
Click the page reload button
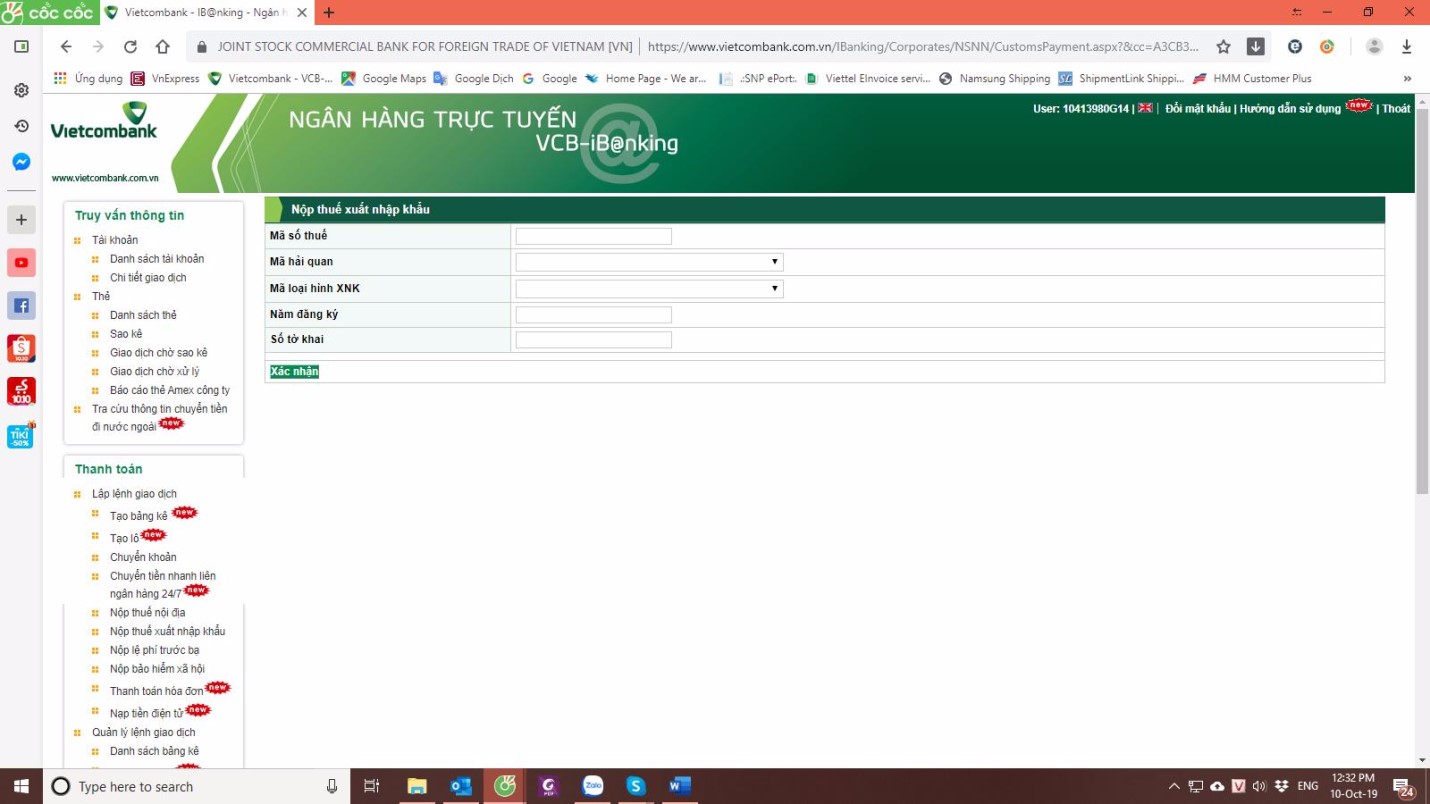(x=130, y=46)
